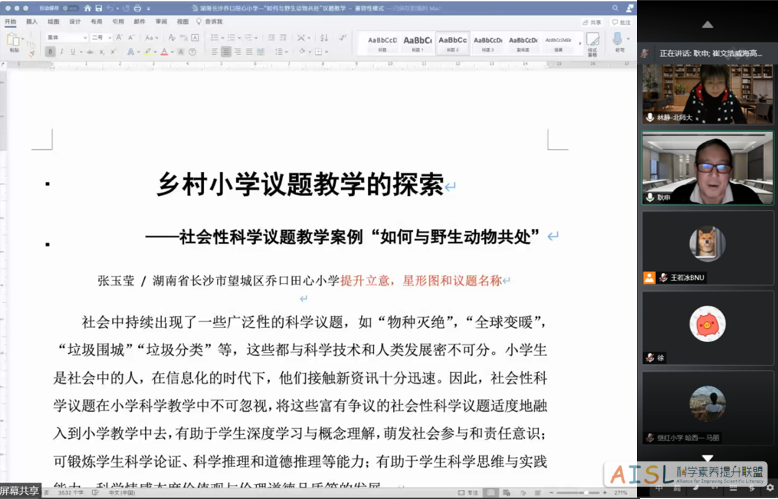778x499 pixels.
Task: Toggle the AutoSave switch
Action: click(x=71, y=8)
